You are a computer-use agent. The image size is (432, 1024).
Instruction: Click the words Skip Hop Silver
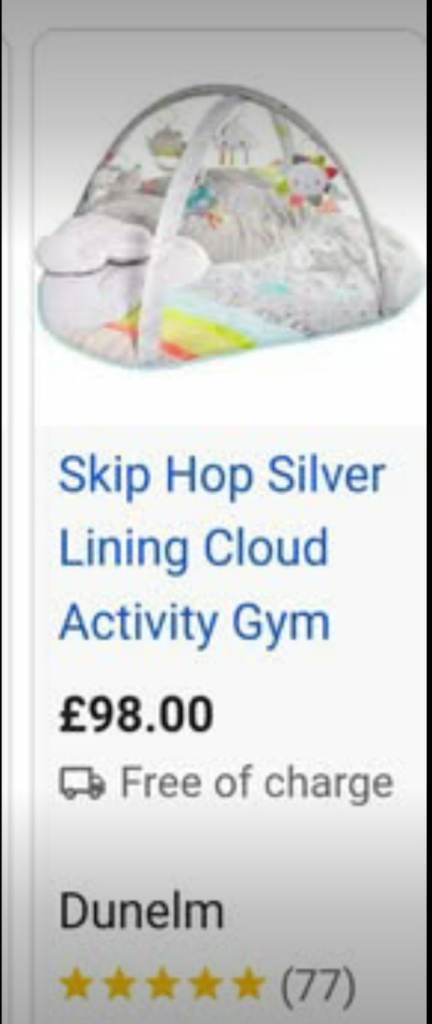(x=222, y=475)
